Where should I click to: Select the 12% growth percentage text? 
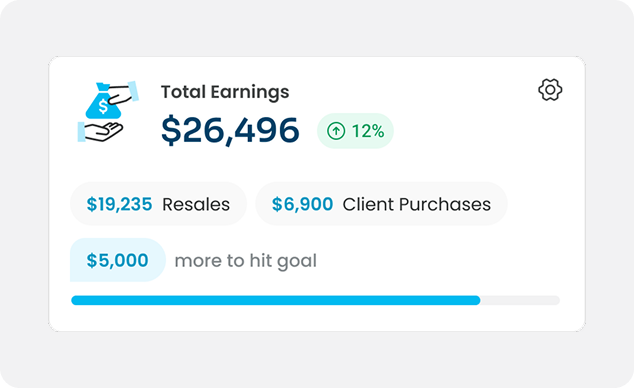[368, 131]
